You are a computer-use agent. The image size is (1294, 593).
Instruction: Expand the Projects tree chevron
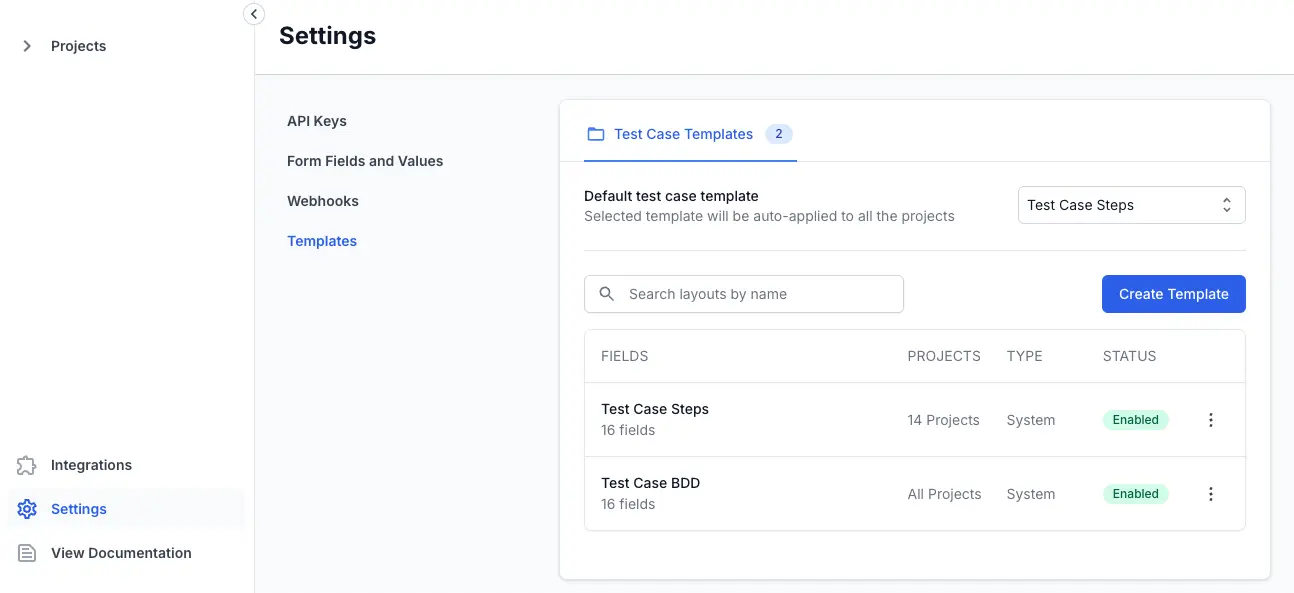coord(27,46)
